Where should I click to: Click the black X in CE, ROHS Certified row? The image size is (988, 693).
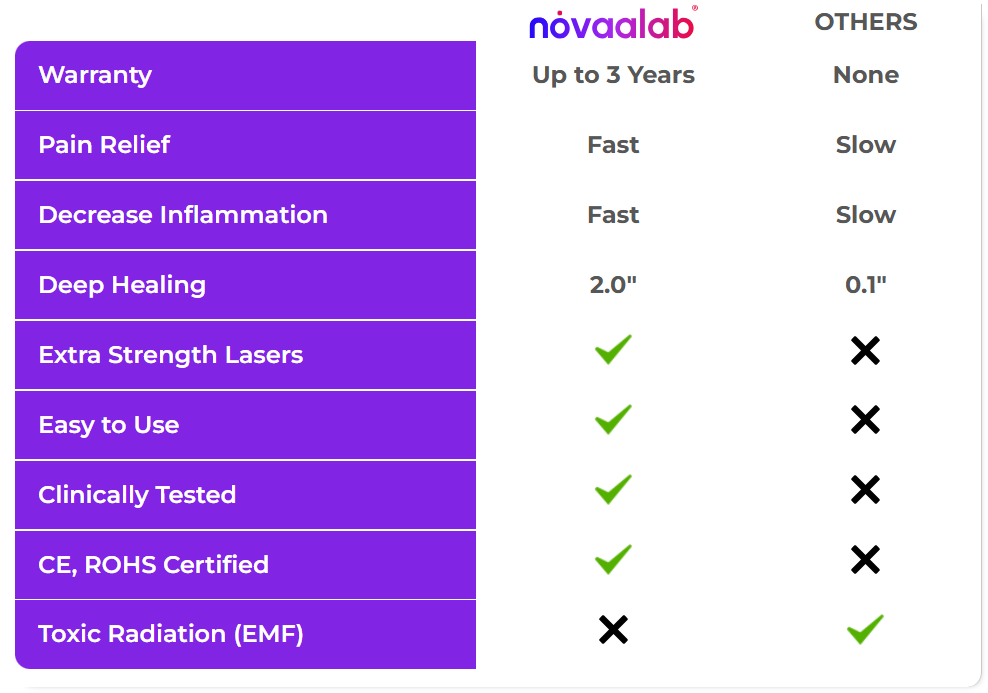click(865, 559)
